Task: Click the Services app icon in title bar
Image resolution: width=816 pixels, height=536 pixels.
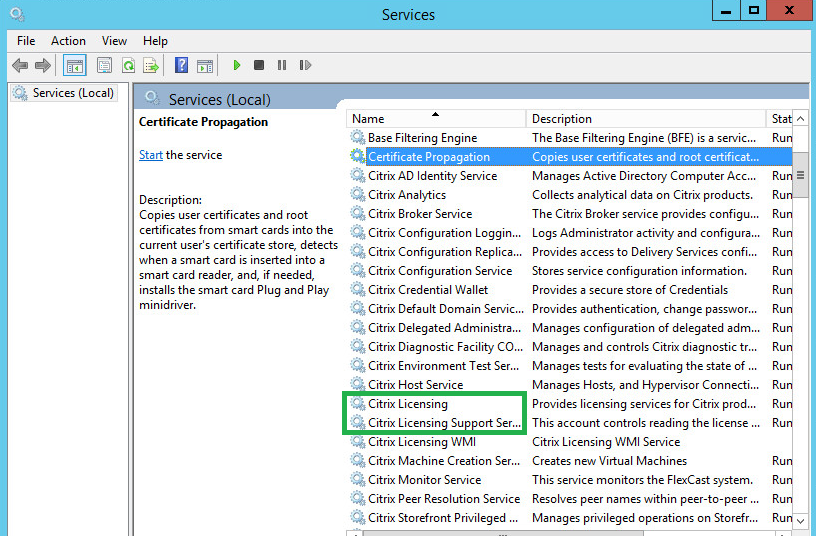Action: pos(17,14)
